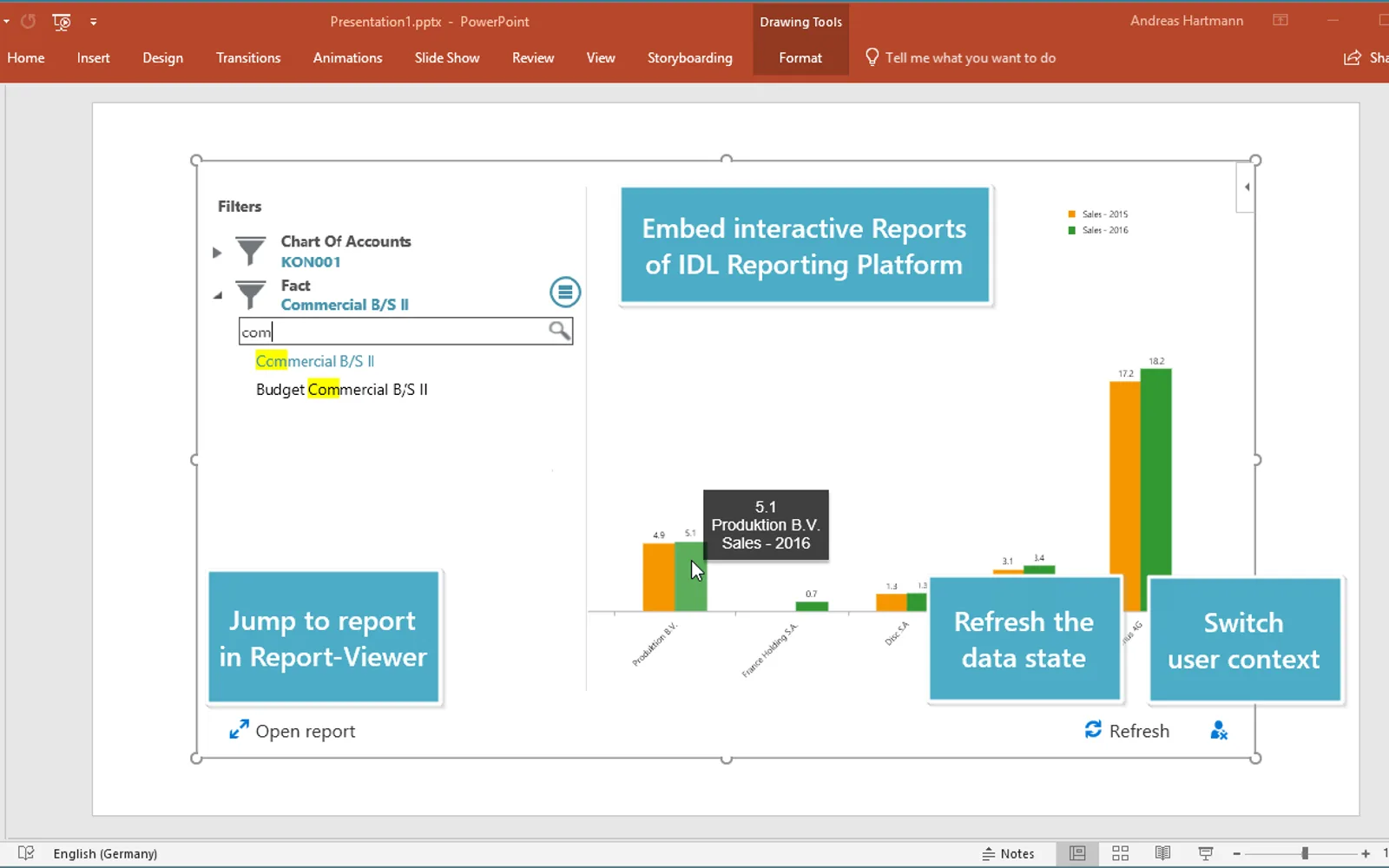Click the Undo/Redo arrow in quick access toolbar

point(28,22)
